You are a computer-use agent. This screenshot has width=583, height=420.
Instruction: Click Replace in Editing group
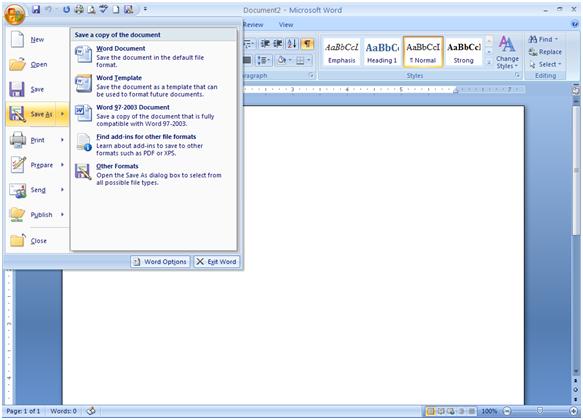545,52
